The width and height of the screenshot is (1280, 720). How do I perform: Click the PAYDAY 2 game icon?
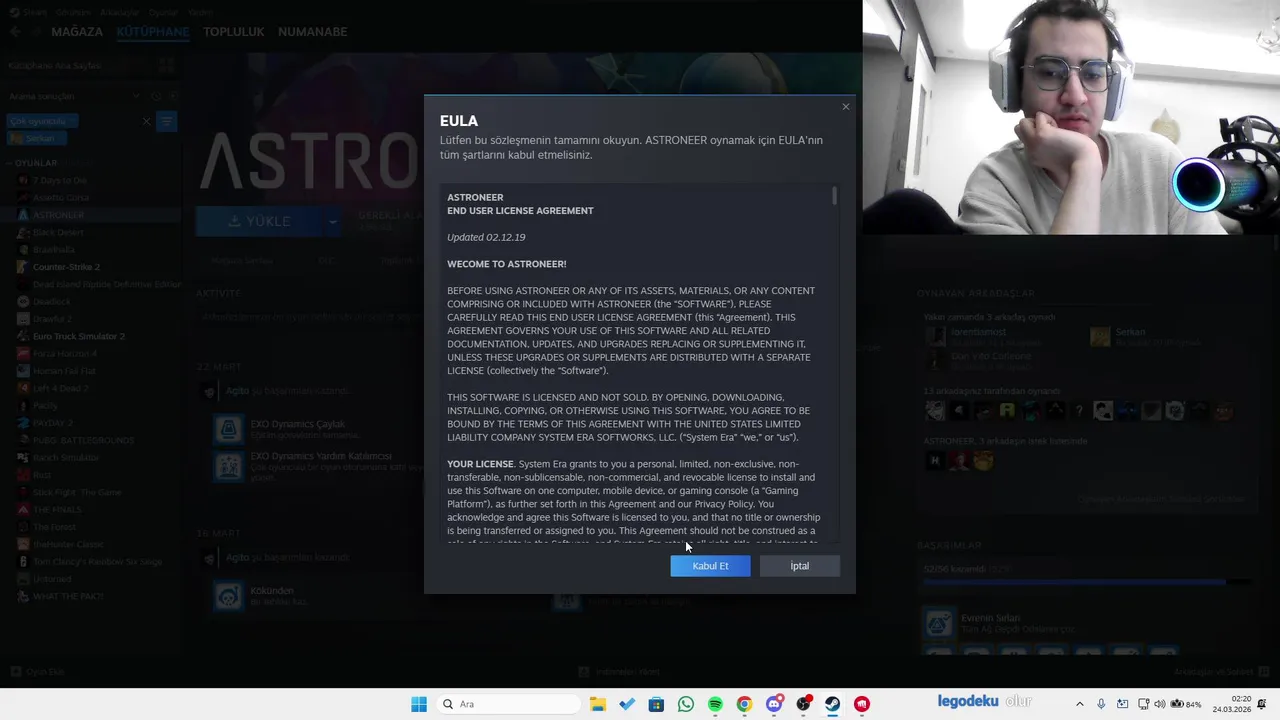pos(23,423)
